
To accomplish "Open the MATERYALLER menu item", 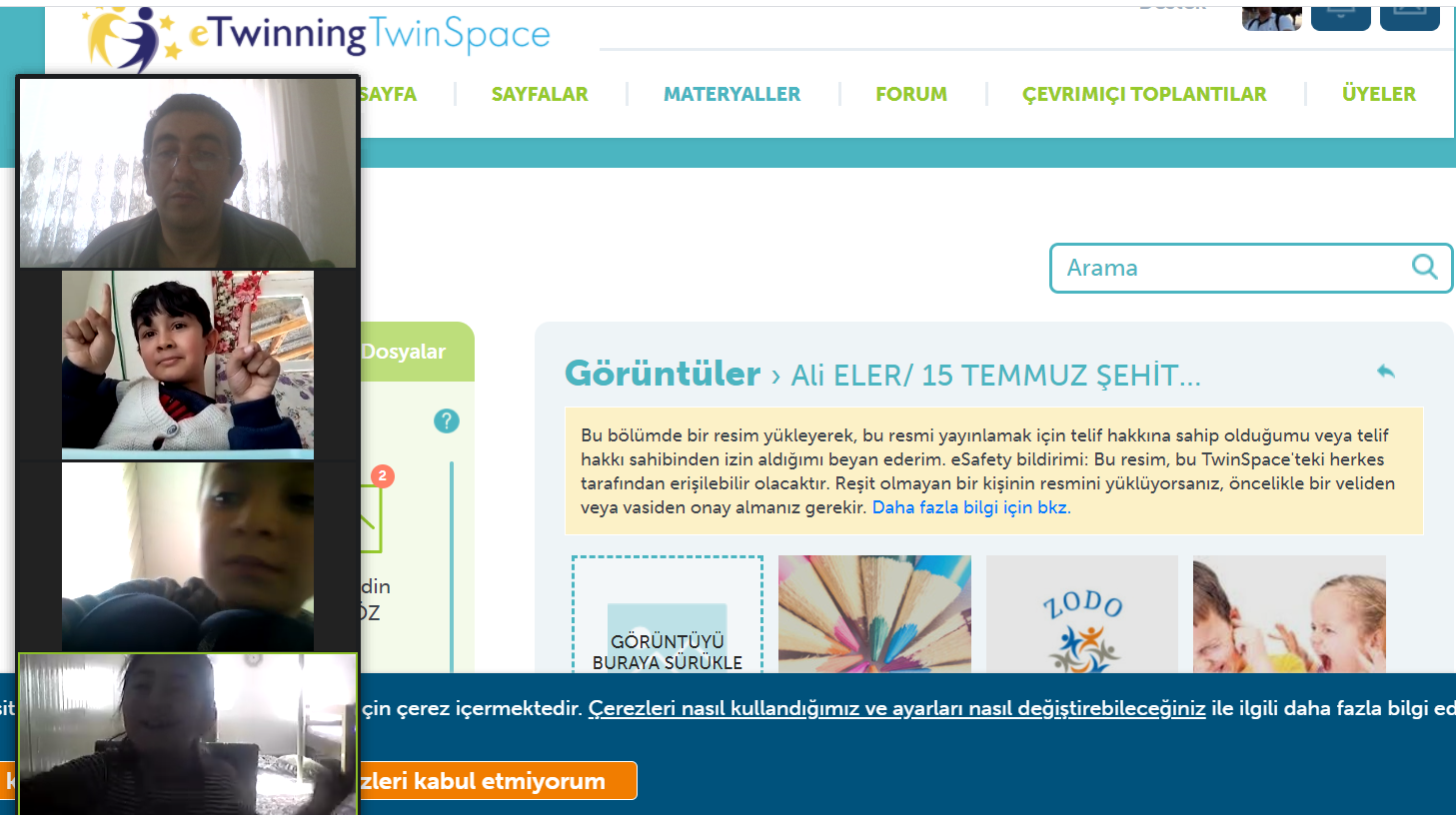I will (731, 94).
